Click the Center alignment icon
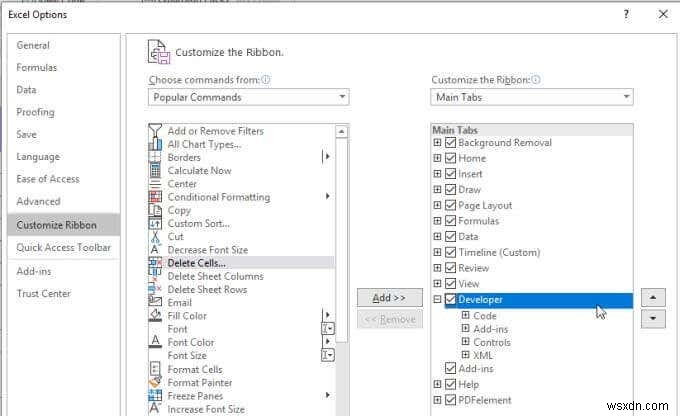The image size is (680, 416). (x=155, y=183)
